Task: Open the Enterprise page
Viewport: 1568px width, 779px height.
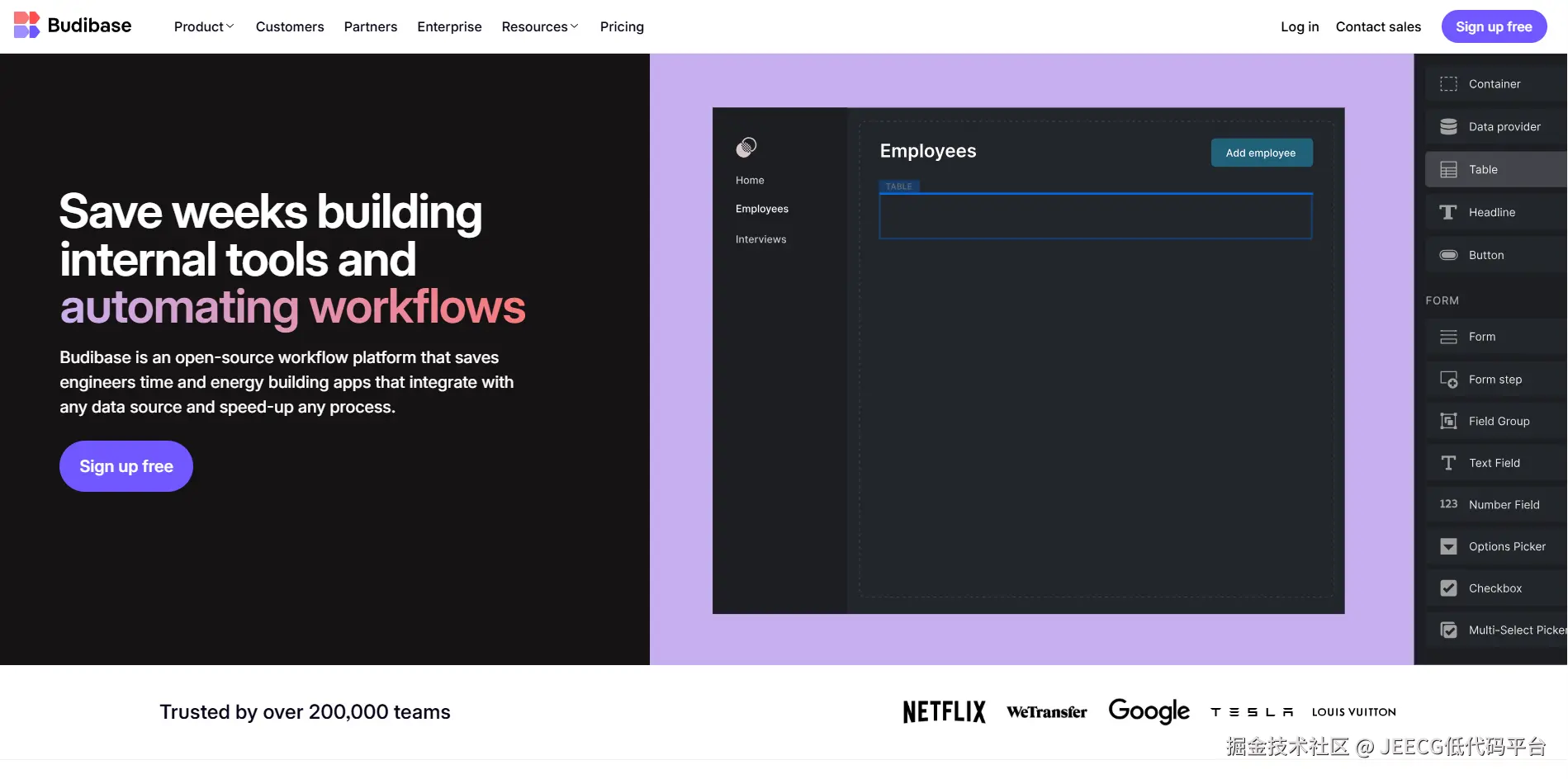Action: coord(449,26)
